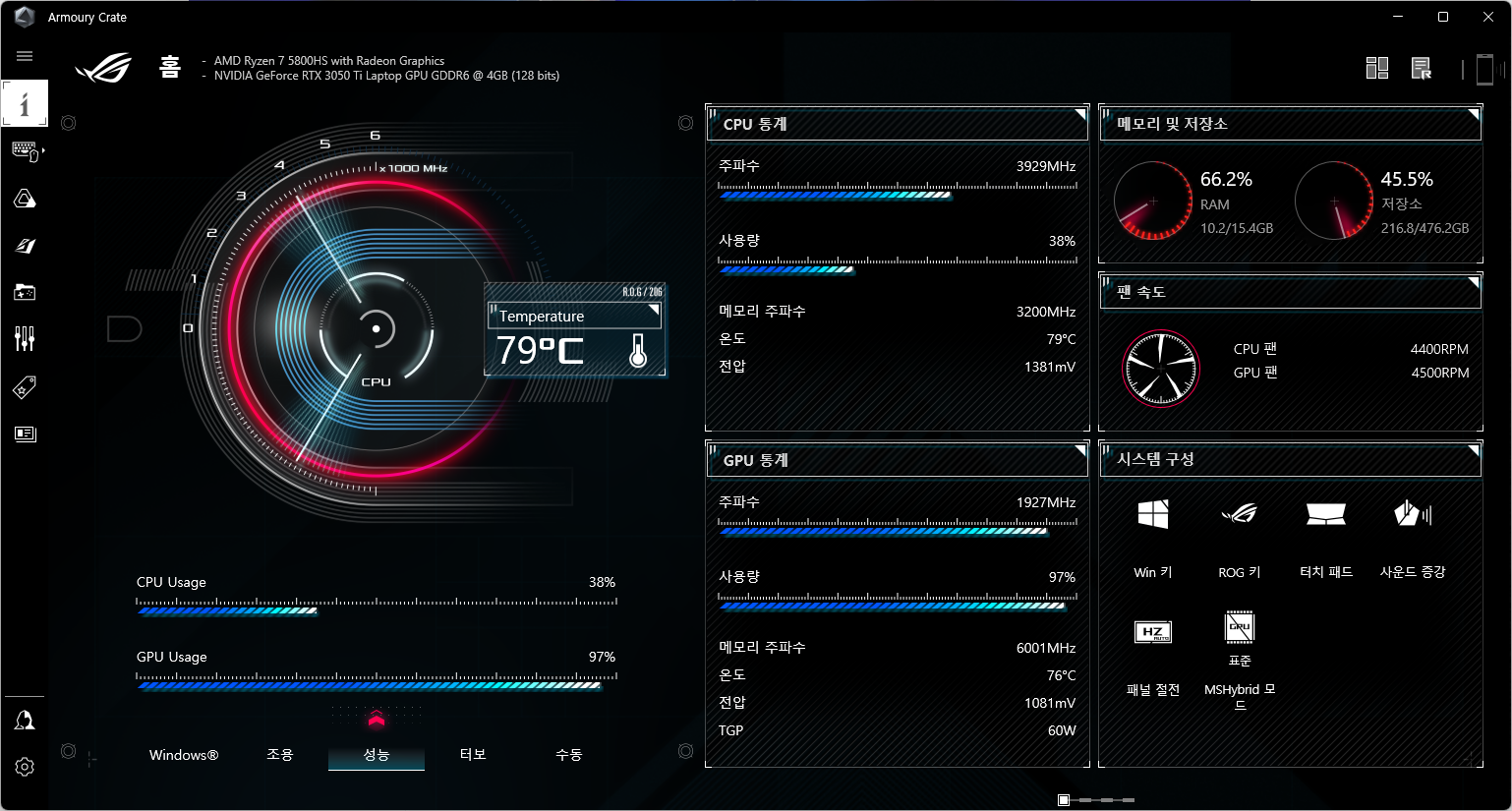Screen dimensions: 1512x811
Task: Click the ROG logo in header
Action: tap(103, 68)
